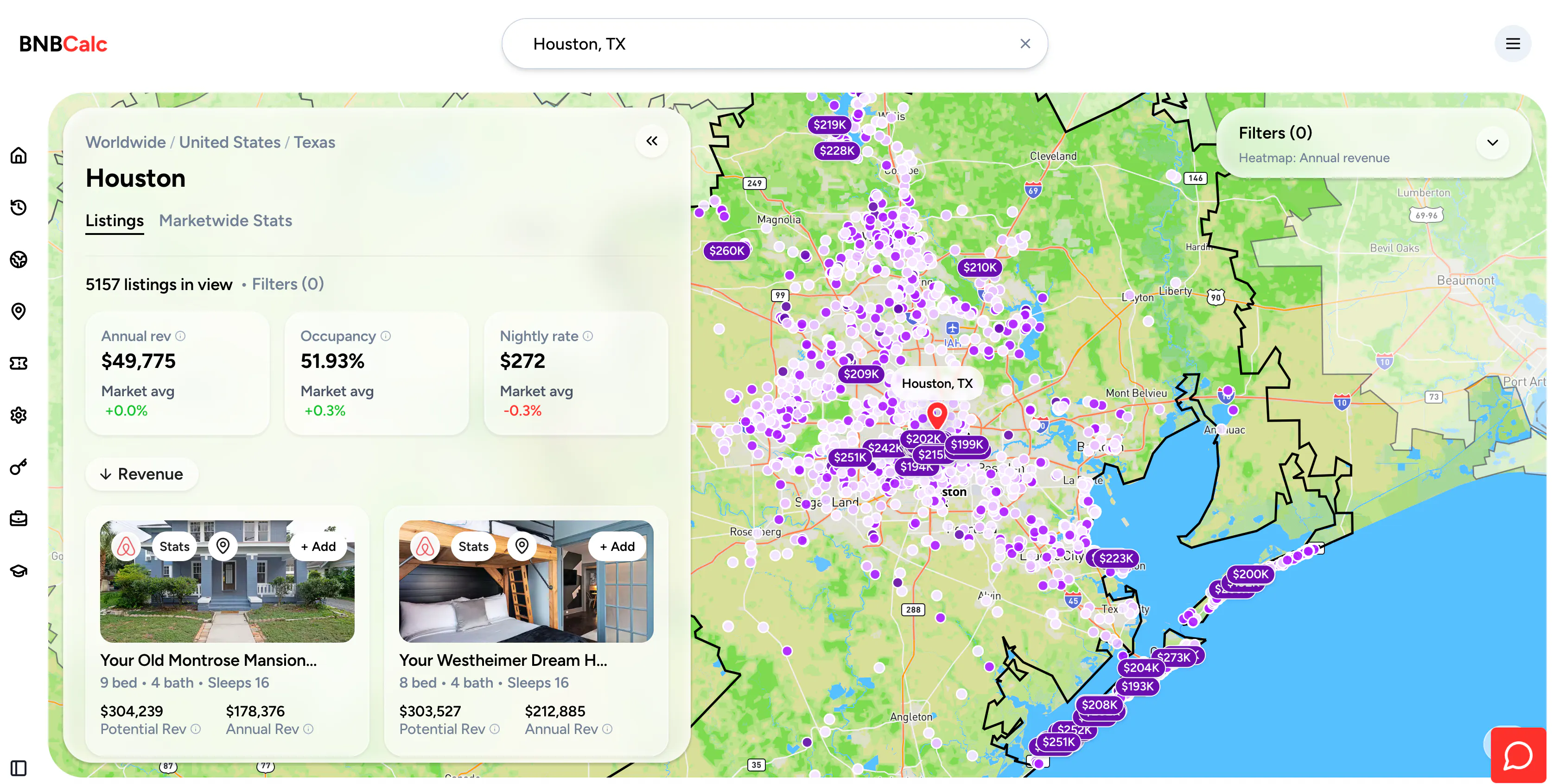Toggle the sidebar panel icon at bottom-left
The image size is (1553, 784).
[x=19, y=768]
